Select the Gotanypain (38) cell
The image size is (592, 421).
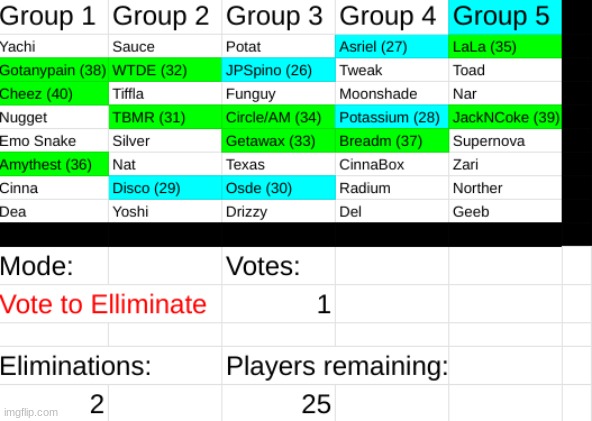tap(54, 70)
